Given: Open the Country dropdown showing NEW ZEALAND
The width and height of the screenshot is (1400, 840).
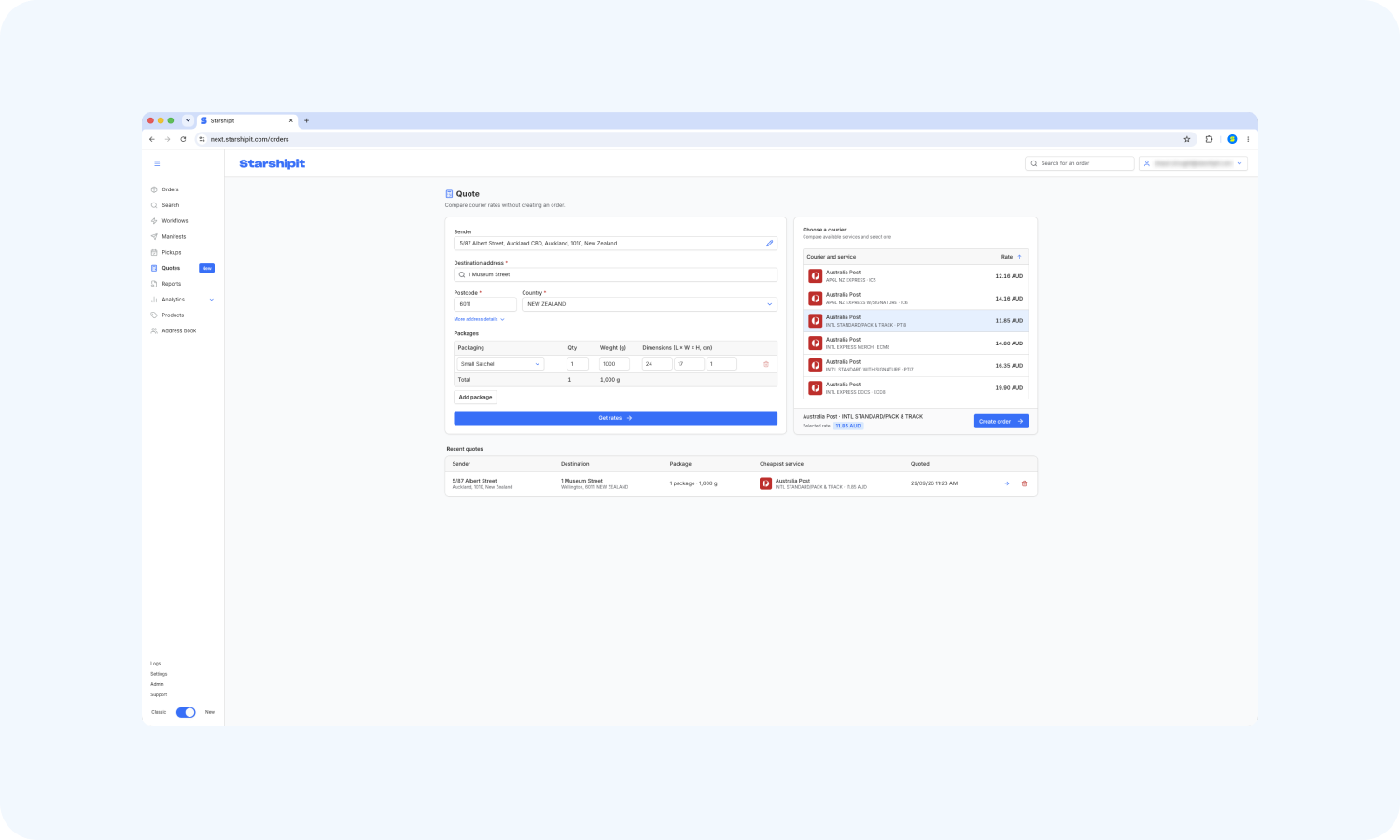Looking at the screenshot, I should click(x=650, y=304).
